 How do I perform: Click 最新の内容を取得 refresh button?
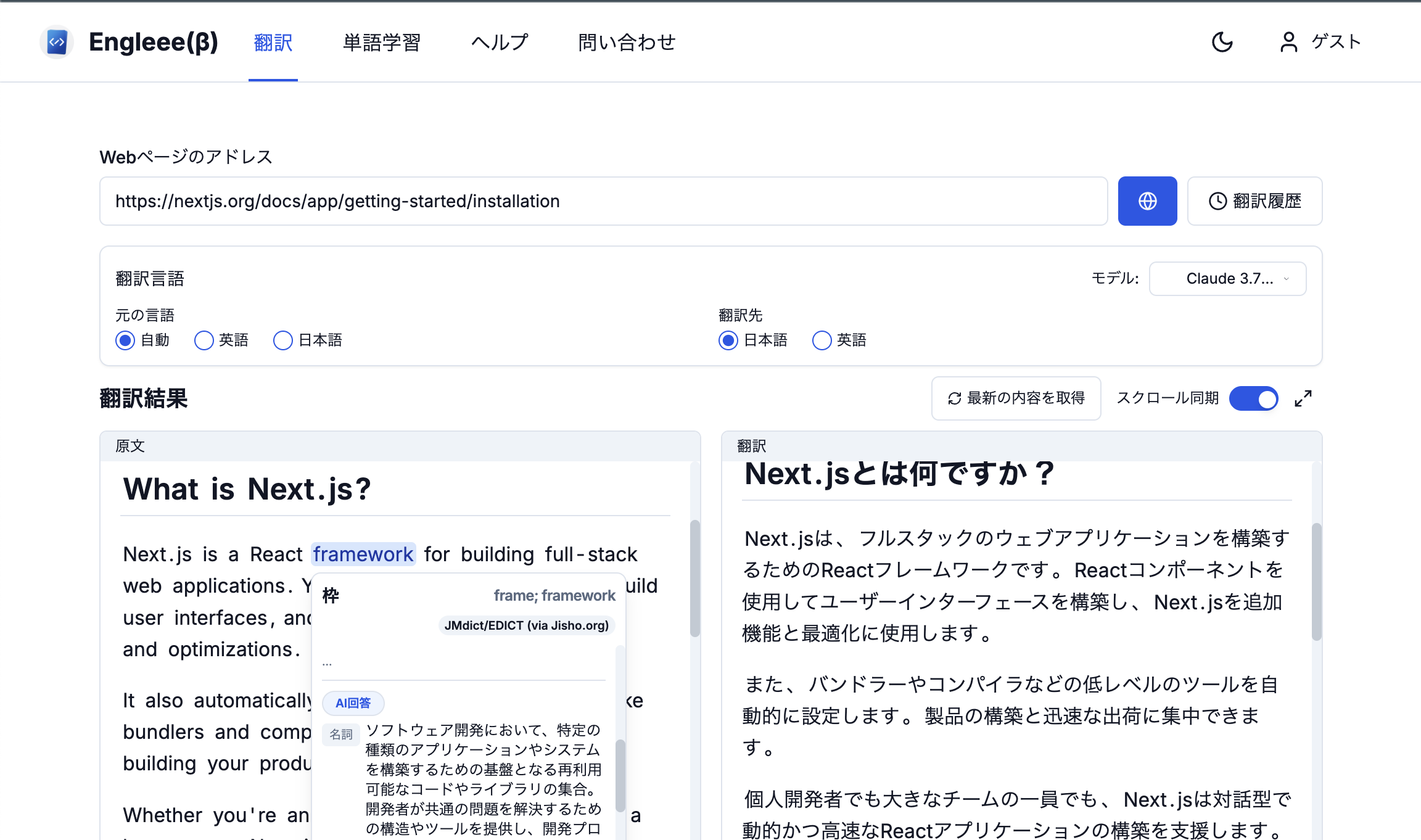pyautogui.click(x=1016, y=398)
